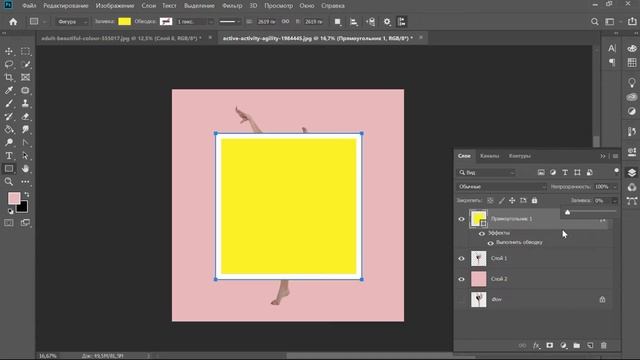The height and width of the screenshot is (360, 640).
Task: Open the Фигура tool mode dropdown
Action: coord(71,22)
